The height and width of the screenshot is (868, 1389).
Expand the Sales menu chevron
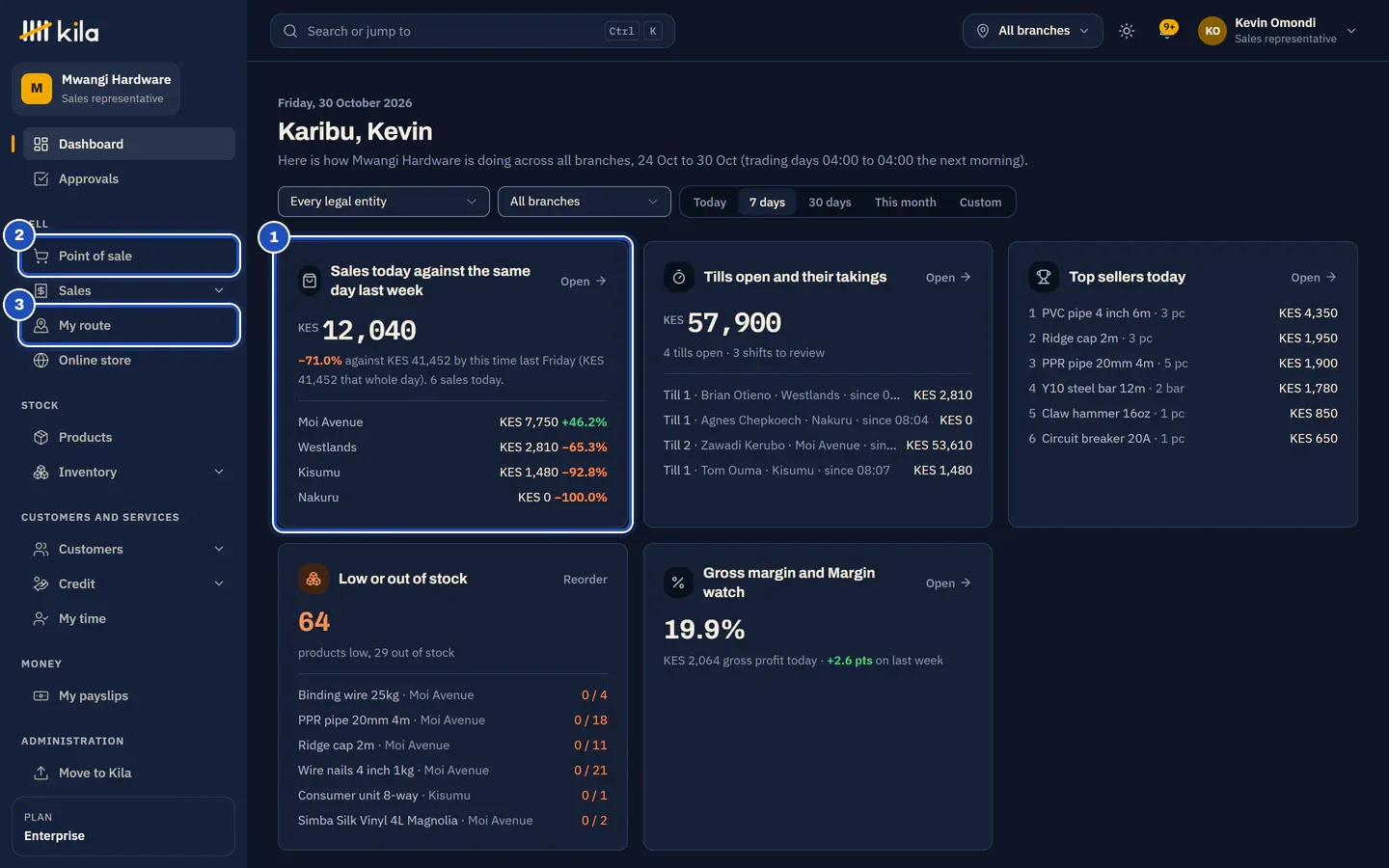click(x=219, y=290)
